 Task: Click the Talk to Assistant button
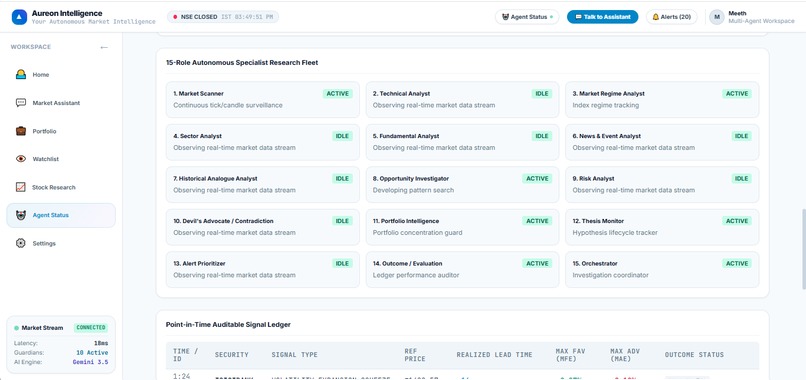(602, 17)
